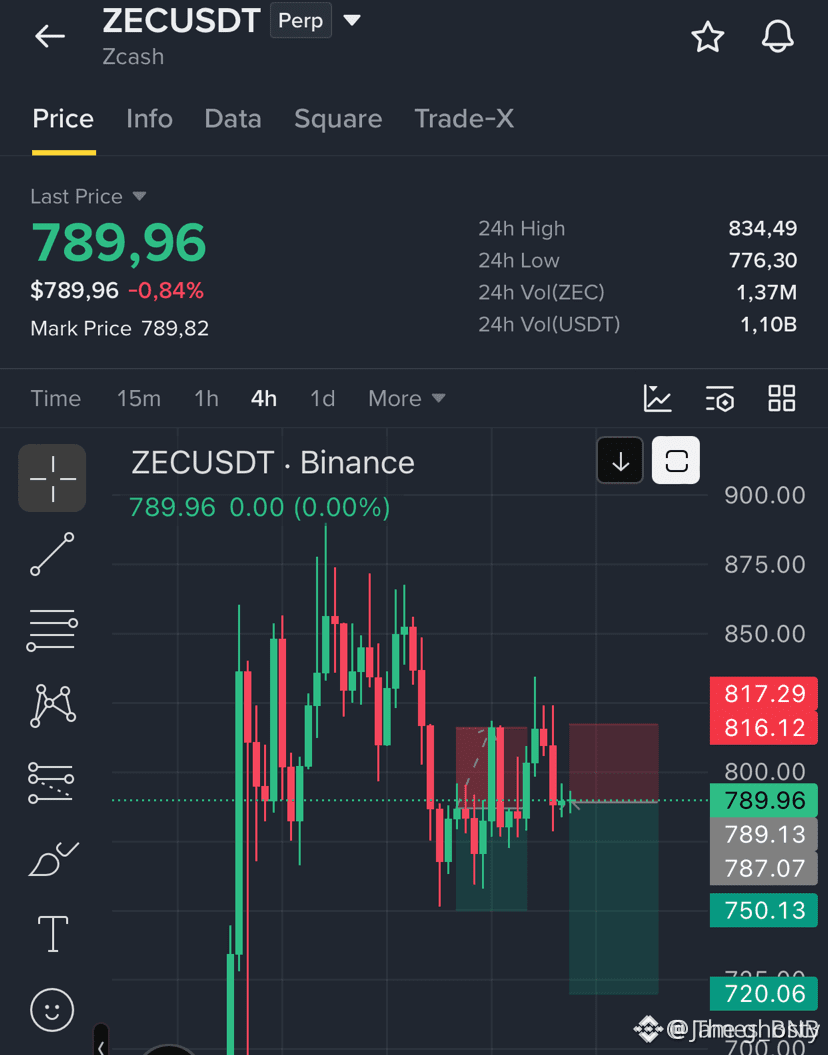
Task: Click the 789.96 current price label
Action: (x=764, y=800)
